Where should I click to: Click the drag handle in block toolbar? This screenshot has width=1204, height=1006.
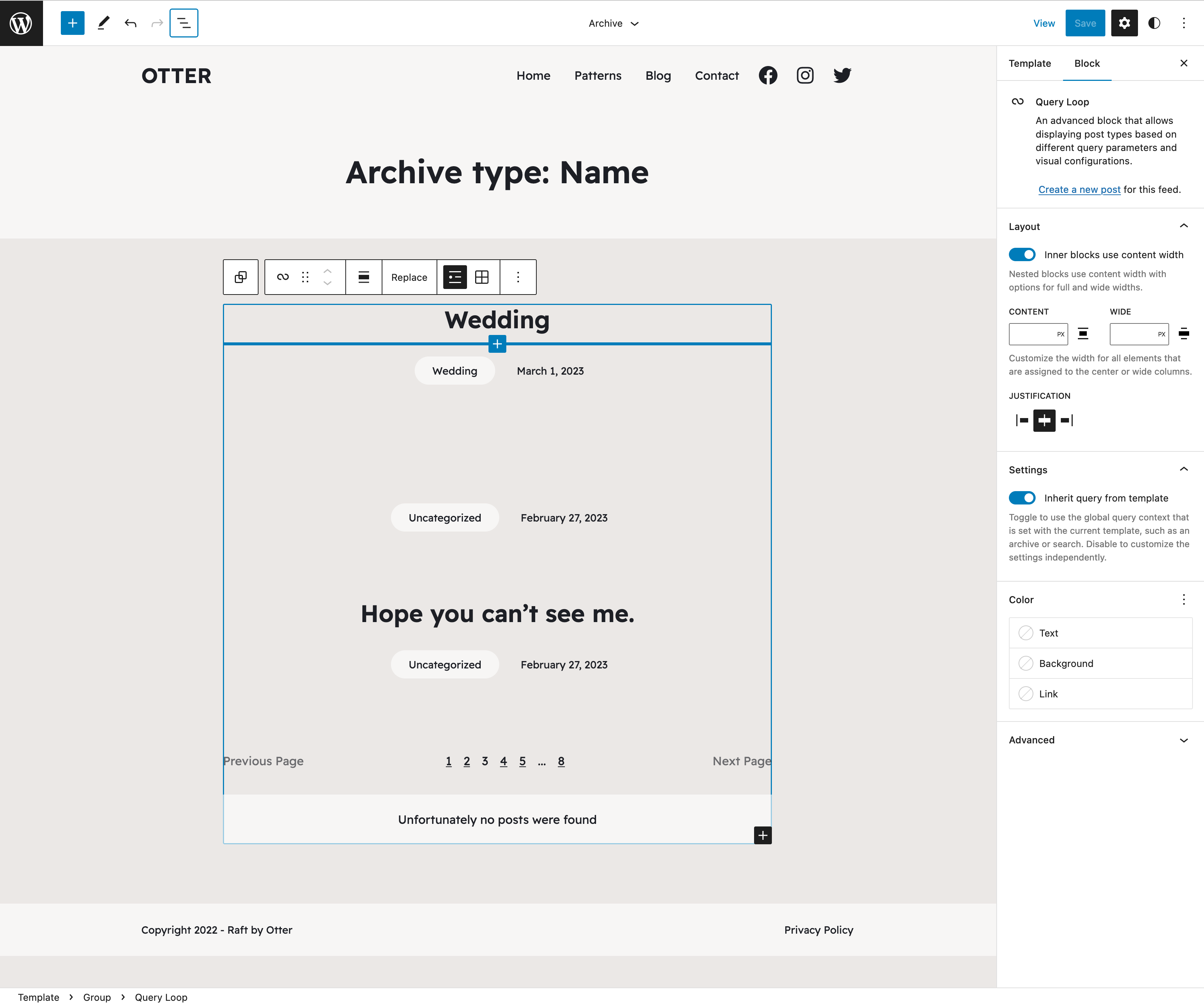click(305, 277)
